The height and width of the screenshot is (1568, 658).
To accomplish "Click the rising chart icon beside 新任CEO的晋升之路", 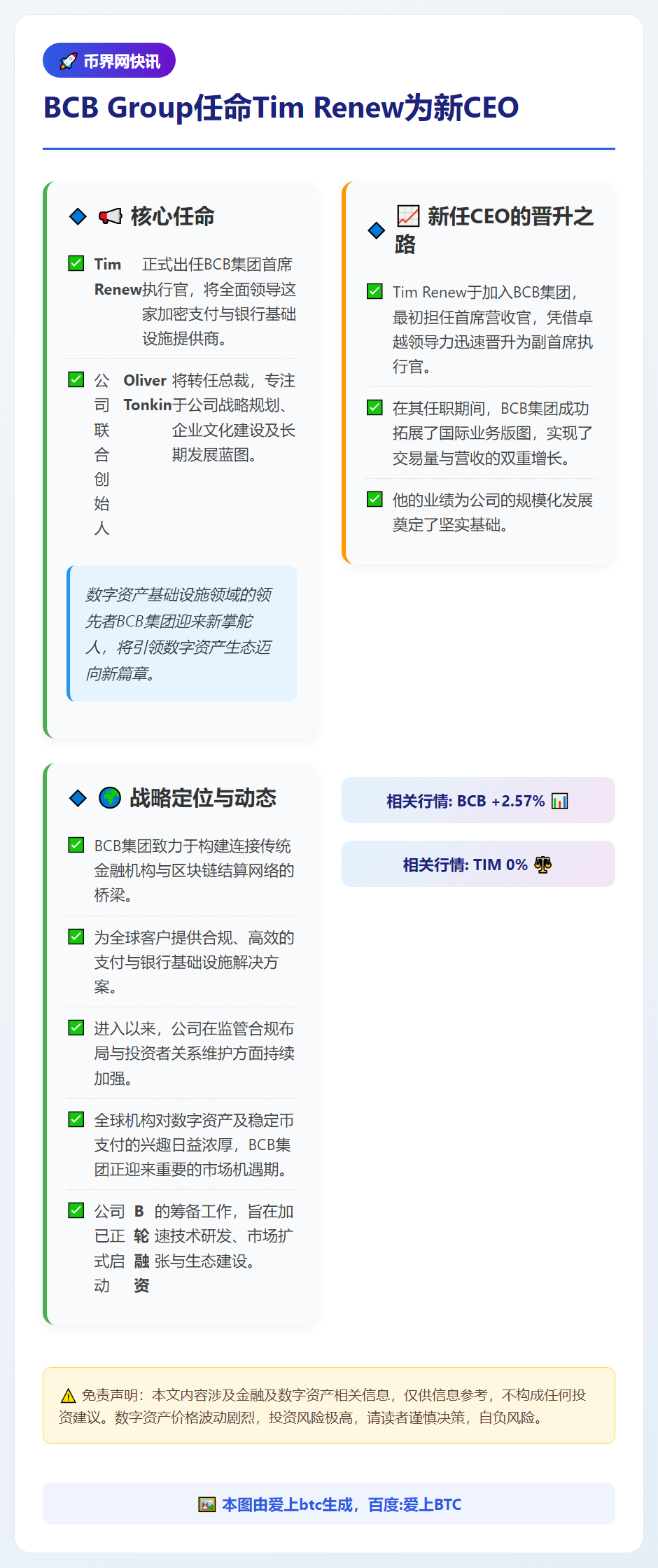I will pos(408,216).
